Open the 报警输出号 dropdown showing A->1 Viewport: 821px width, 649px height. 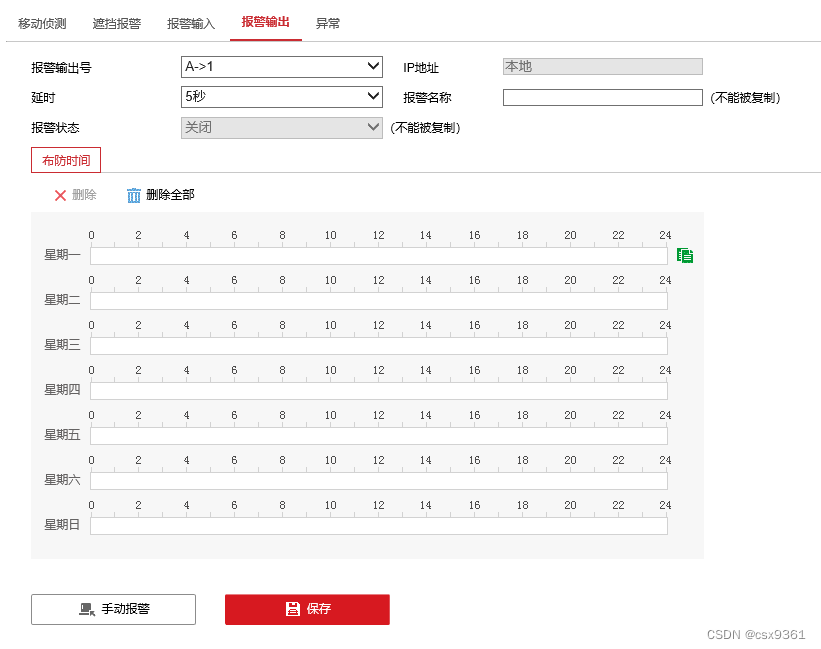(282, 67)
